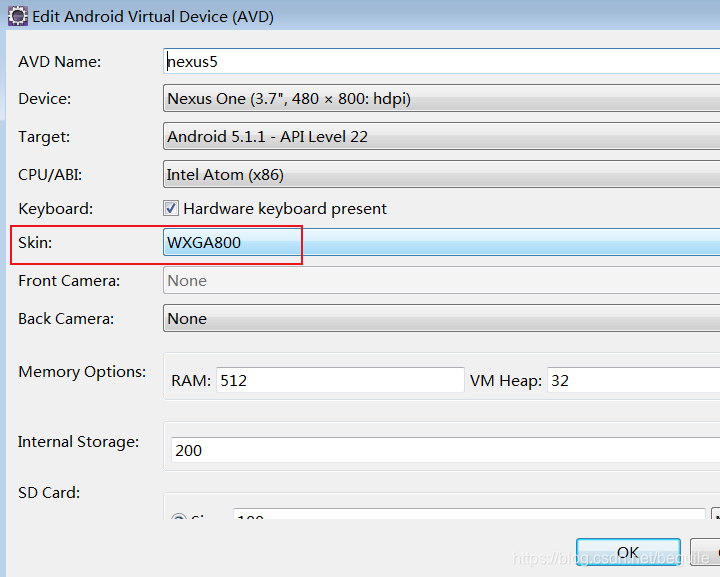Click the Target label
This screenshot has width=720, height=577.
(44, 137)
